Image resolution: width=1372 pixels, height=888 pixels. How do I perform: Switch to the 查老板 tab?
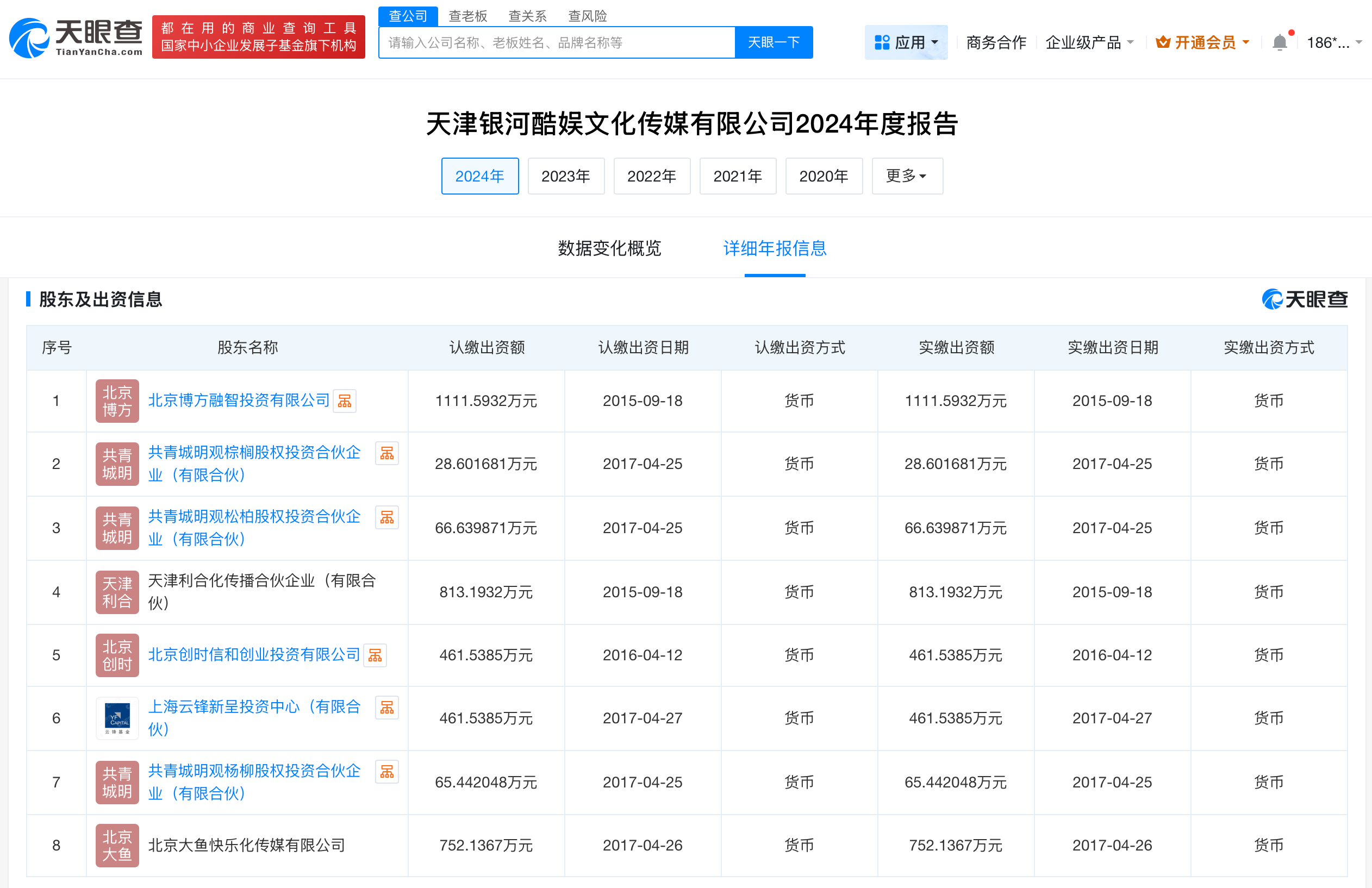pyautogui.click(x=467, y=16)
